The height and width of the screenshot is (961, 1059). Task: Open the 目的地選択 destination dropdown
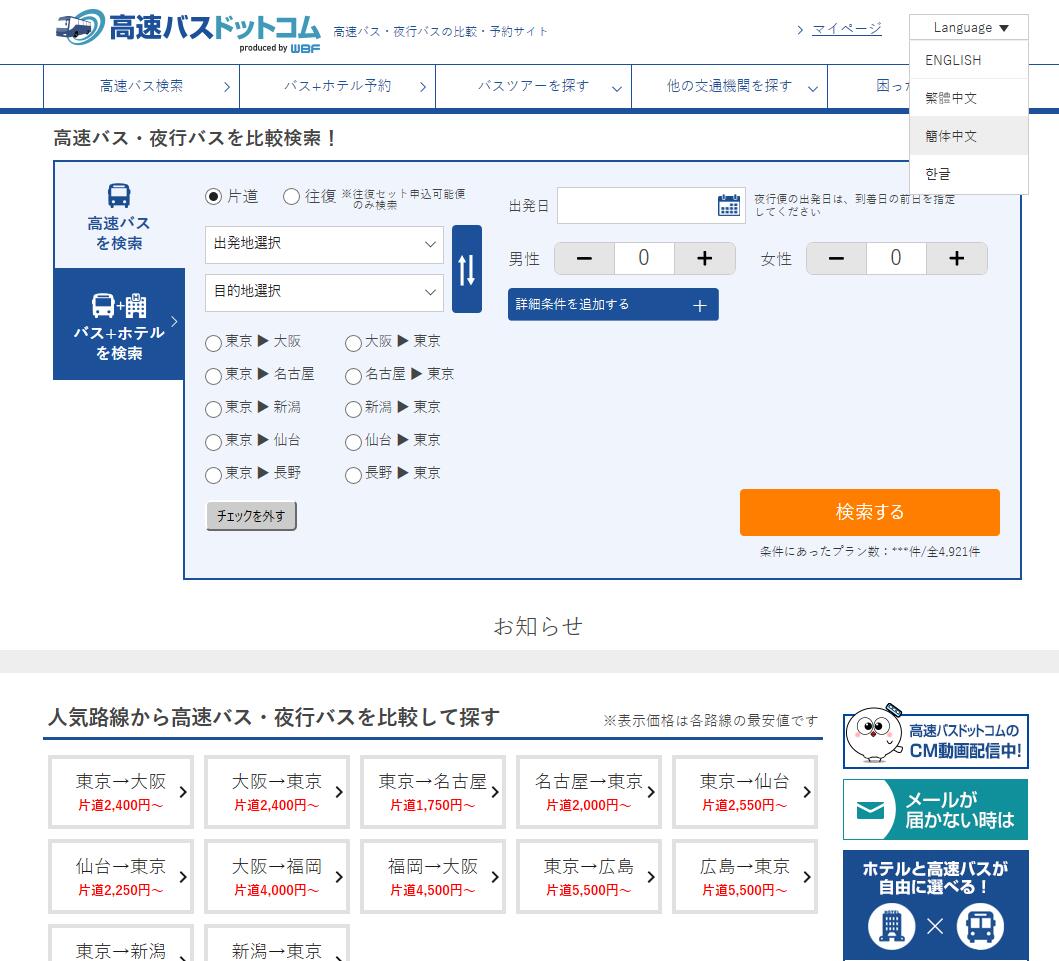tap(323, 292)
